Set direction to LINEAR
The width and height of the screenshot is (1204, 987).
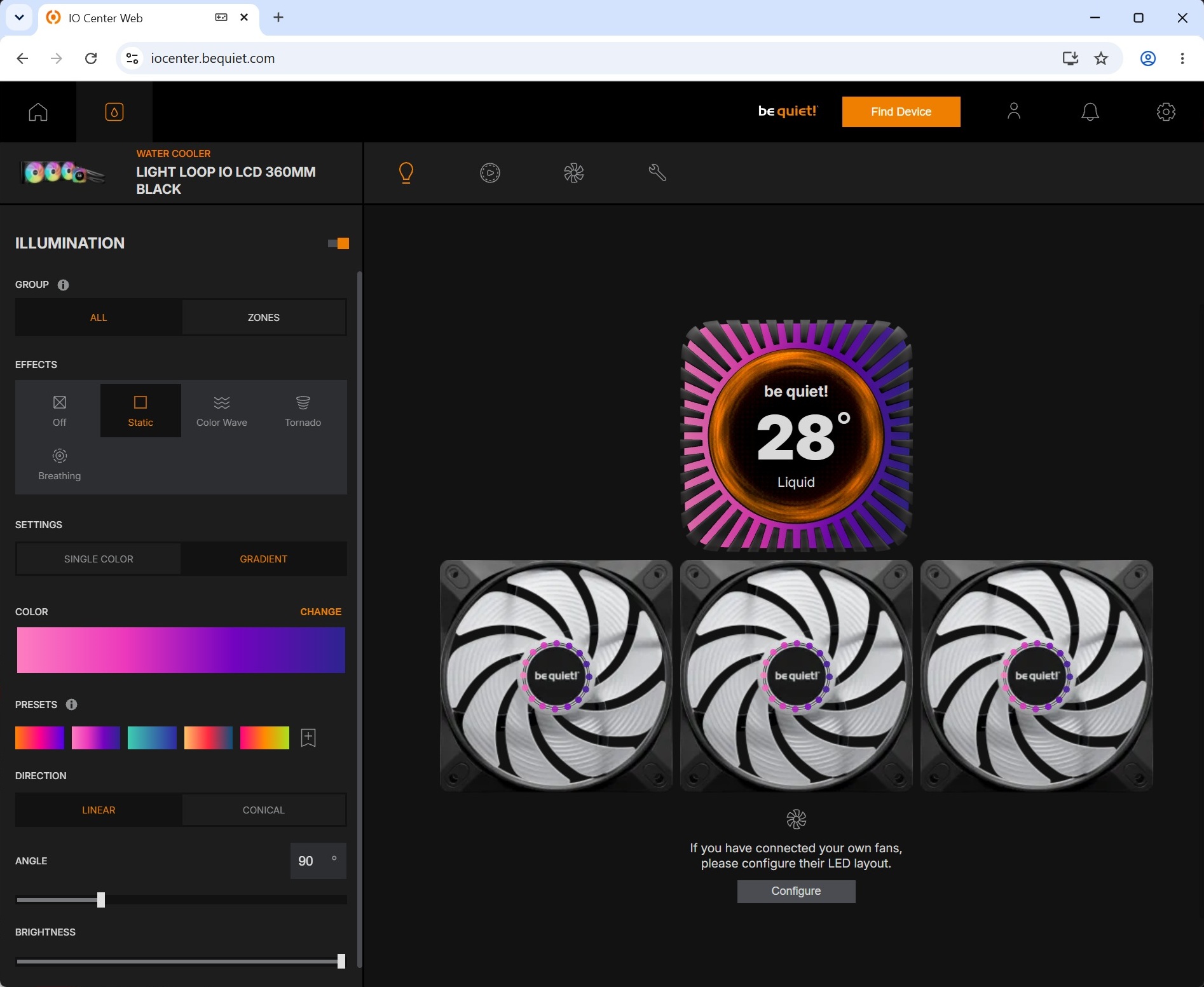(99, 810)
